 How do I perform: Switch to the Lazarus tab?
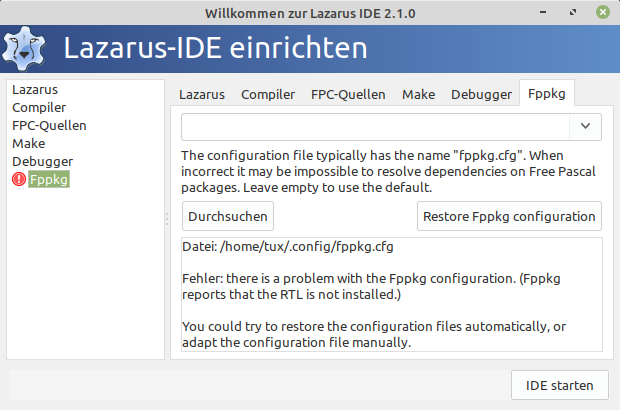pos(202,94)
